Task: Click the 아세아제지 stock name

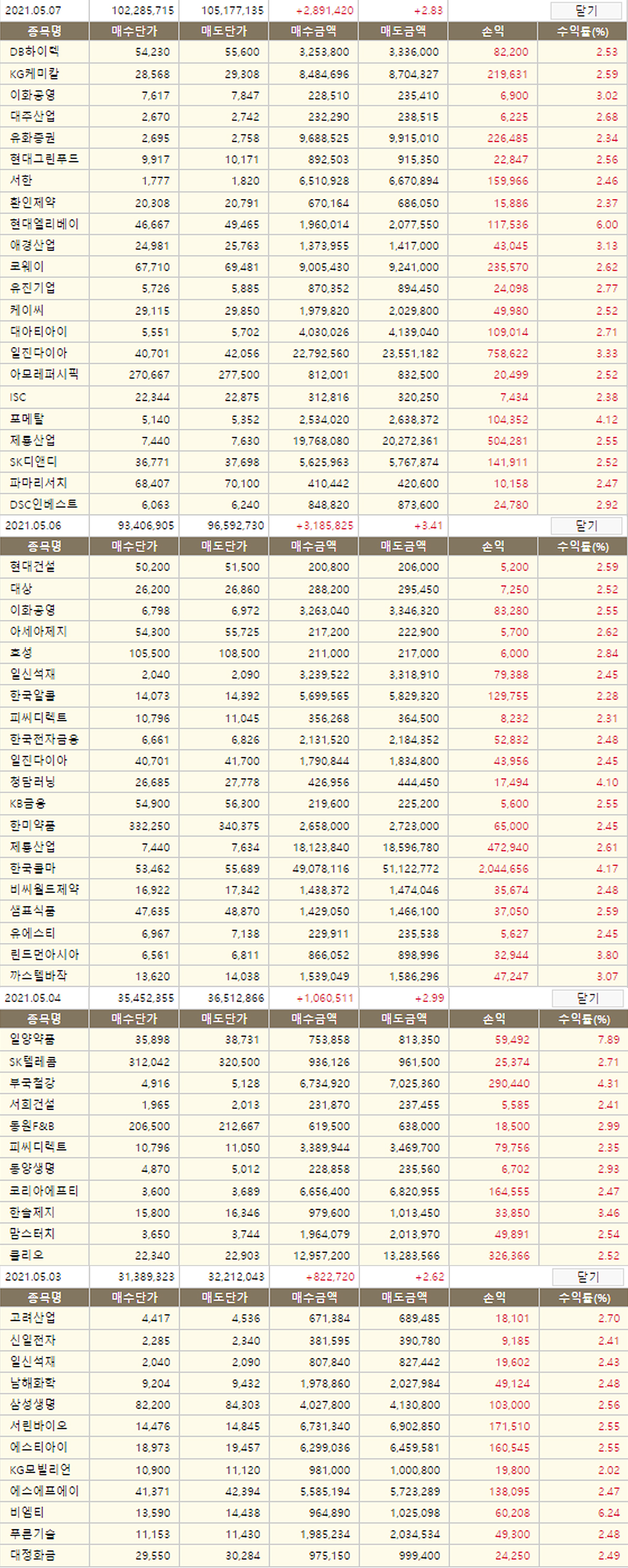Action: 38,632
